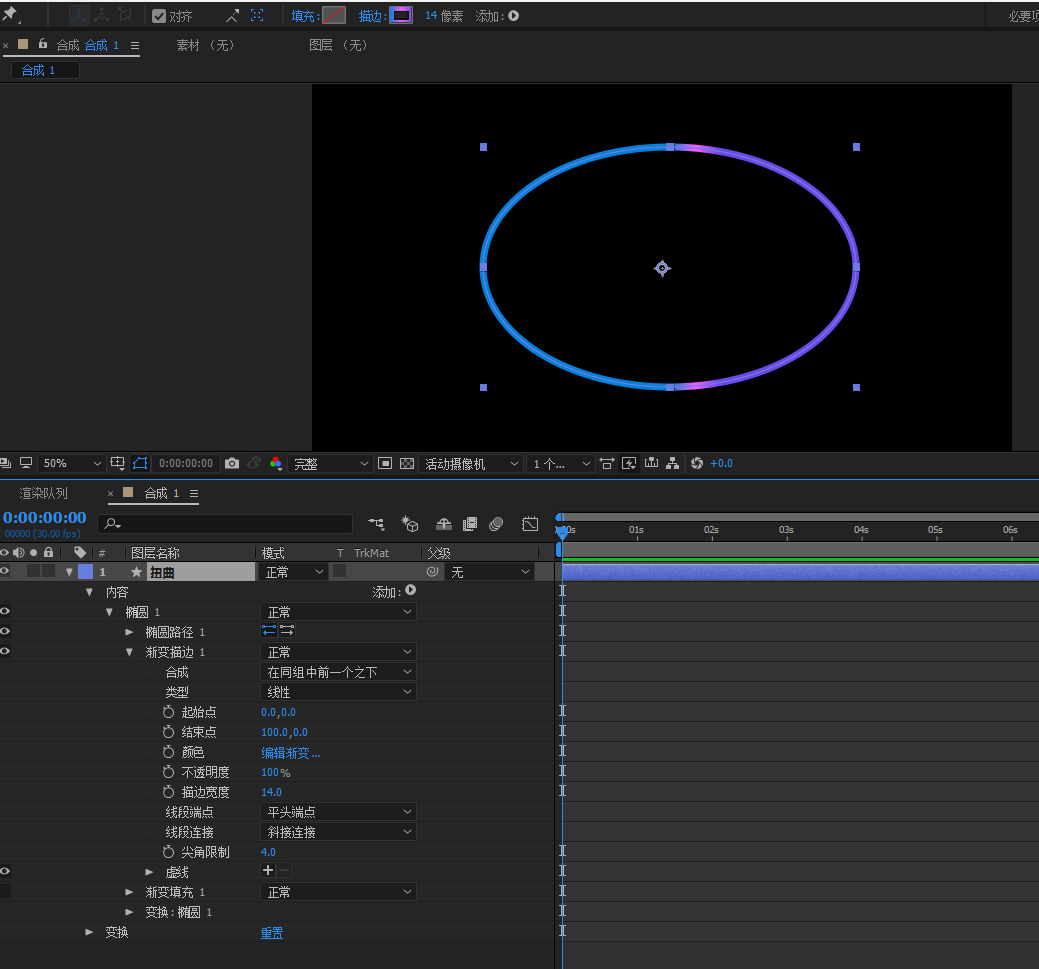This screenshot has width=1039, height=969.
Task: Click the 扭曲 layer label color
Action: click(x=85, y=571)
